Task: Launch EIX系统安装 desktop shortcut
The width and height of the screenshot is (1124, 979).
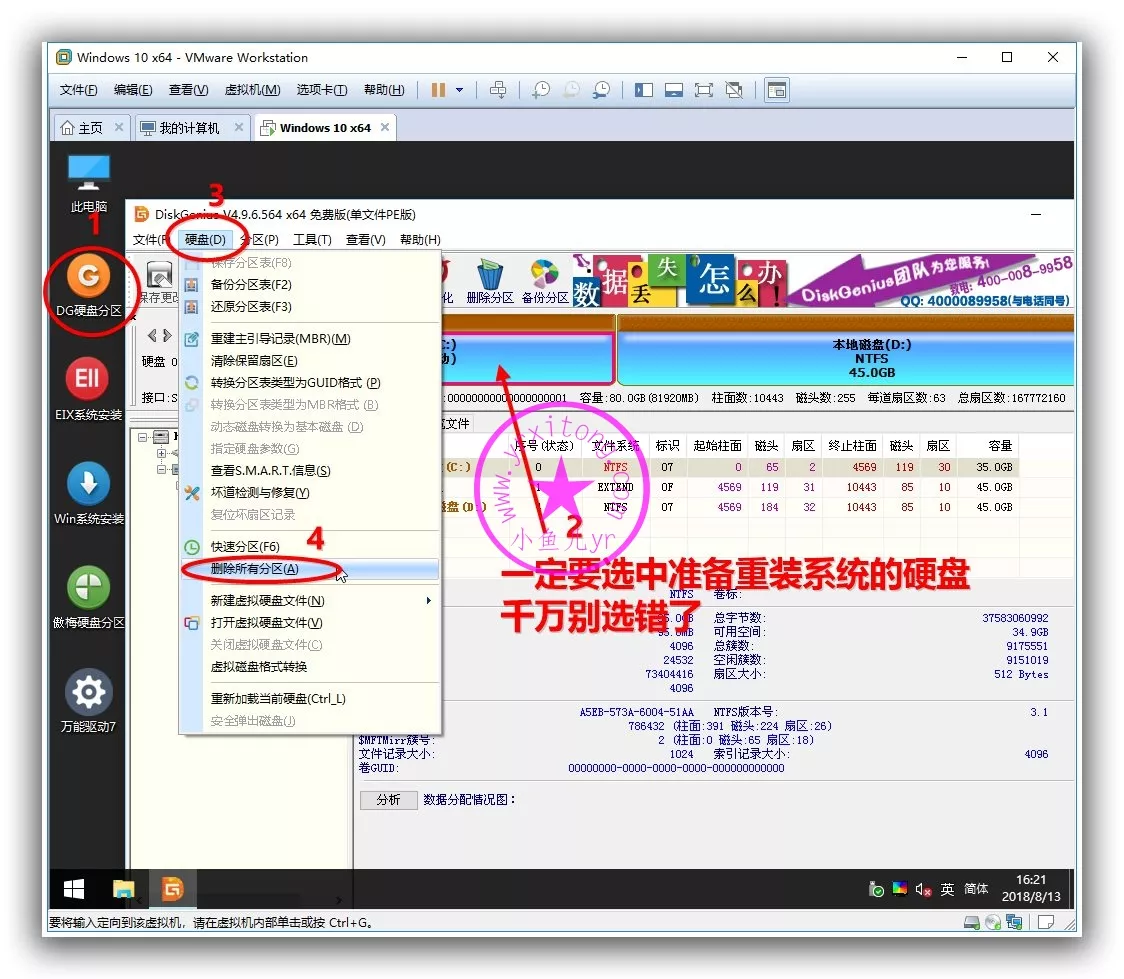Action: pyautogui.click(x=88, y=388)
